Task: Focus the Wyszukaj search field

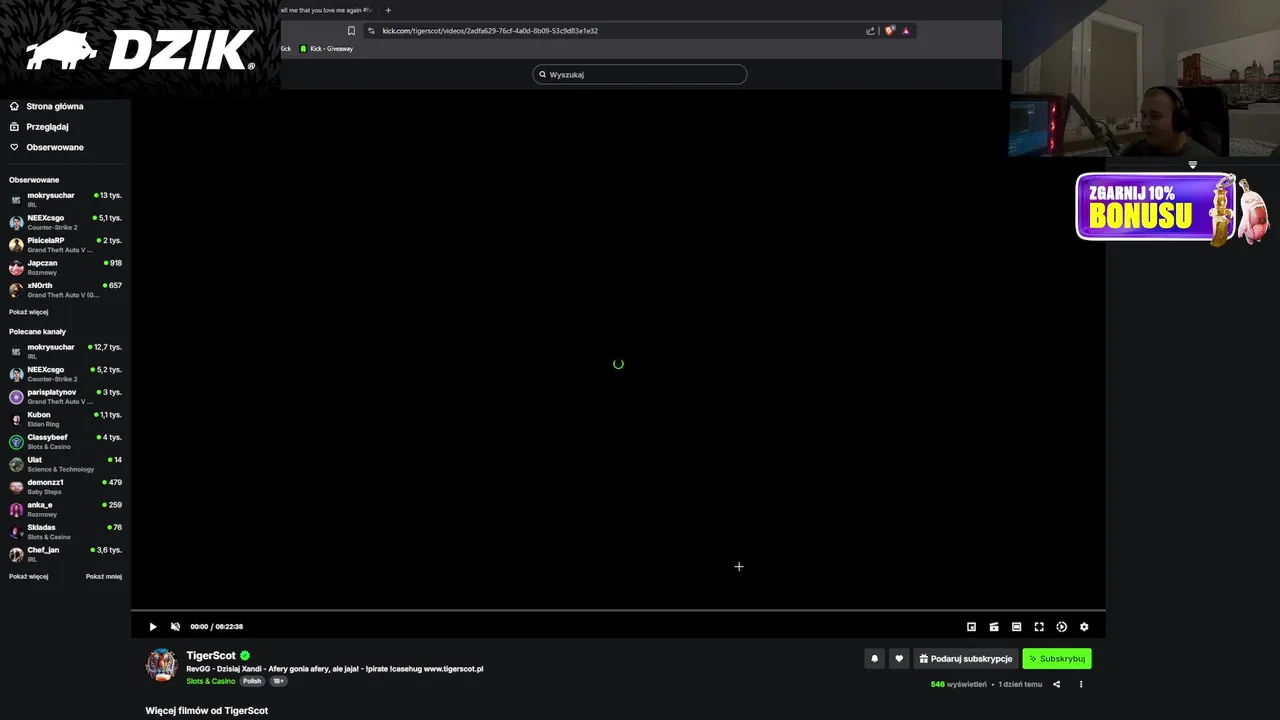Action: tap(640, 74)
